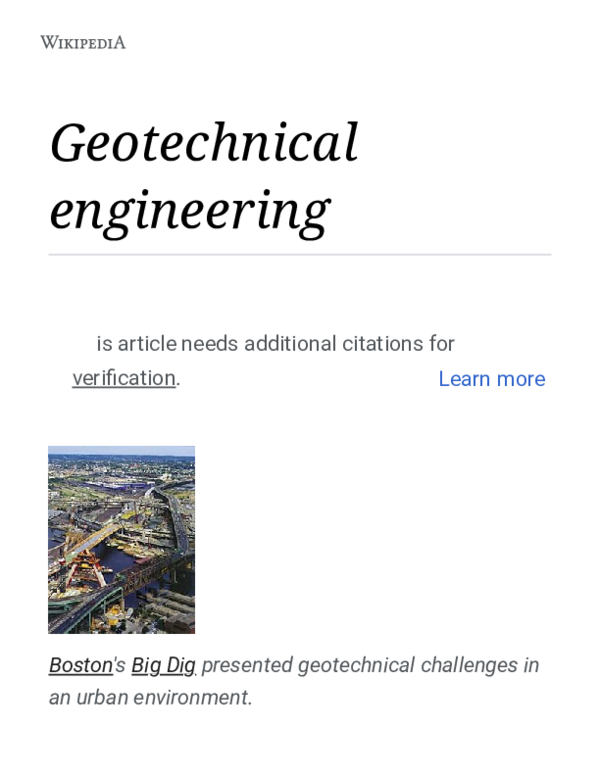Open the Big Dig aerial photo thumbnail

click(x=121, y=539)
